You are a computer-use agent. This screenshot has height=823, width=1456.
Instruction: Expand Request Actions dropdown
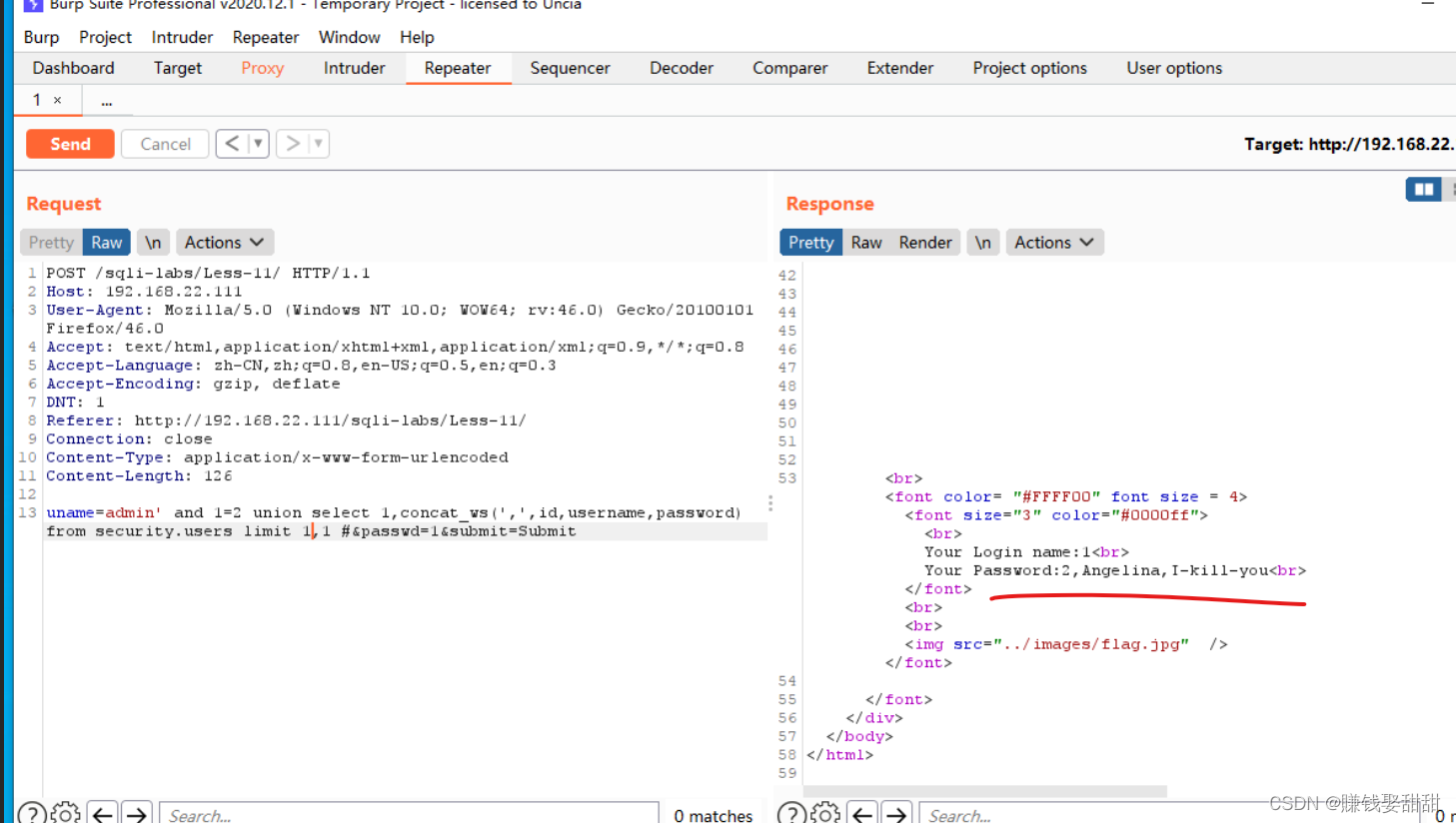click(x=225, y=243)
